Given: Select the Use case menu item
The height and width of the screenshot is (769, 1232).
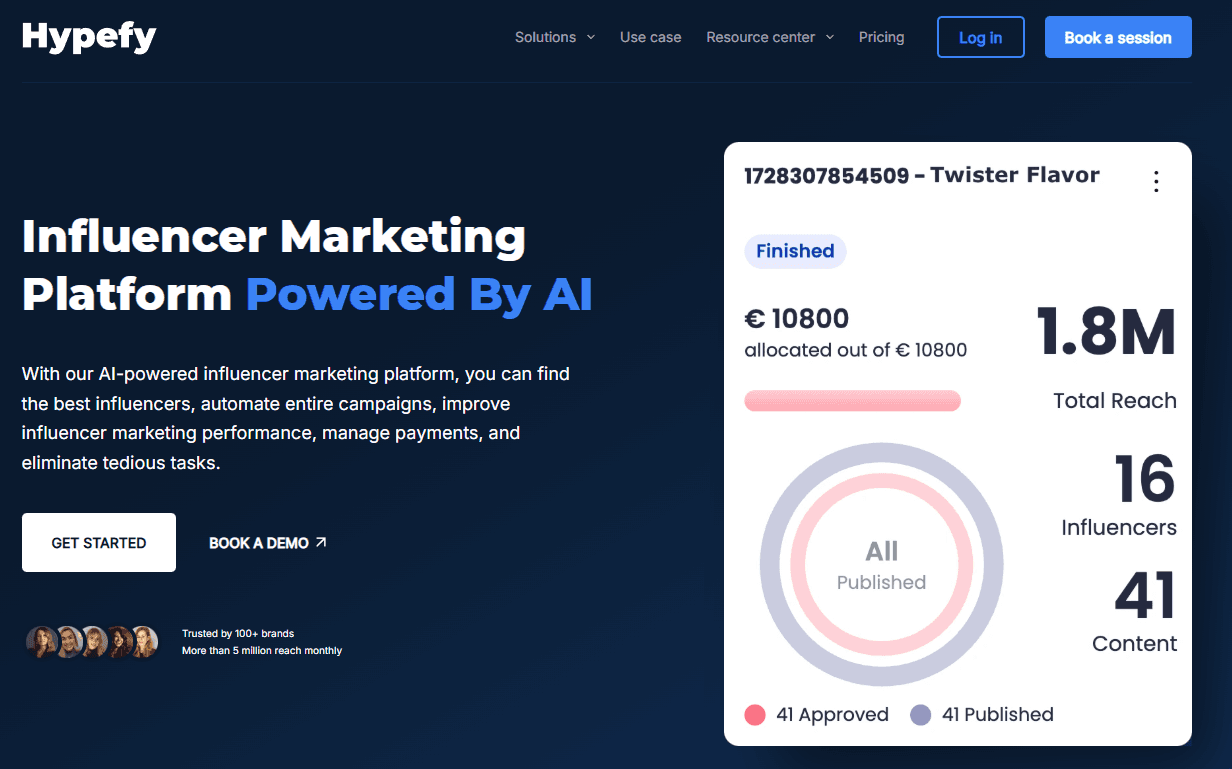Looking at the screenshot, I should click(x=650, y=36).
